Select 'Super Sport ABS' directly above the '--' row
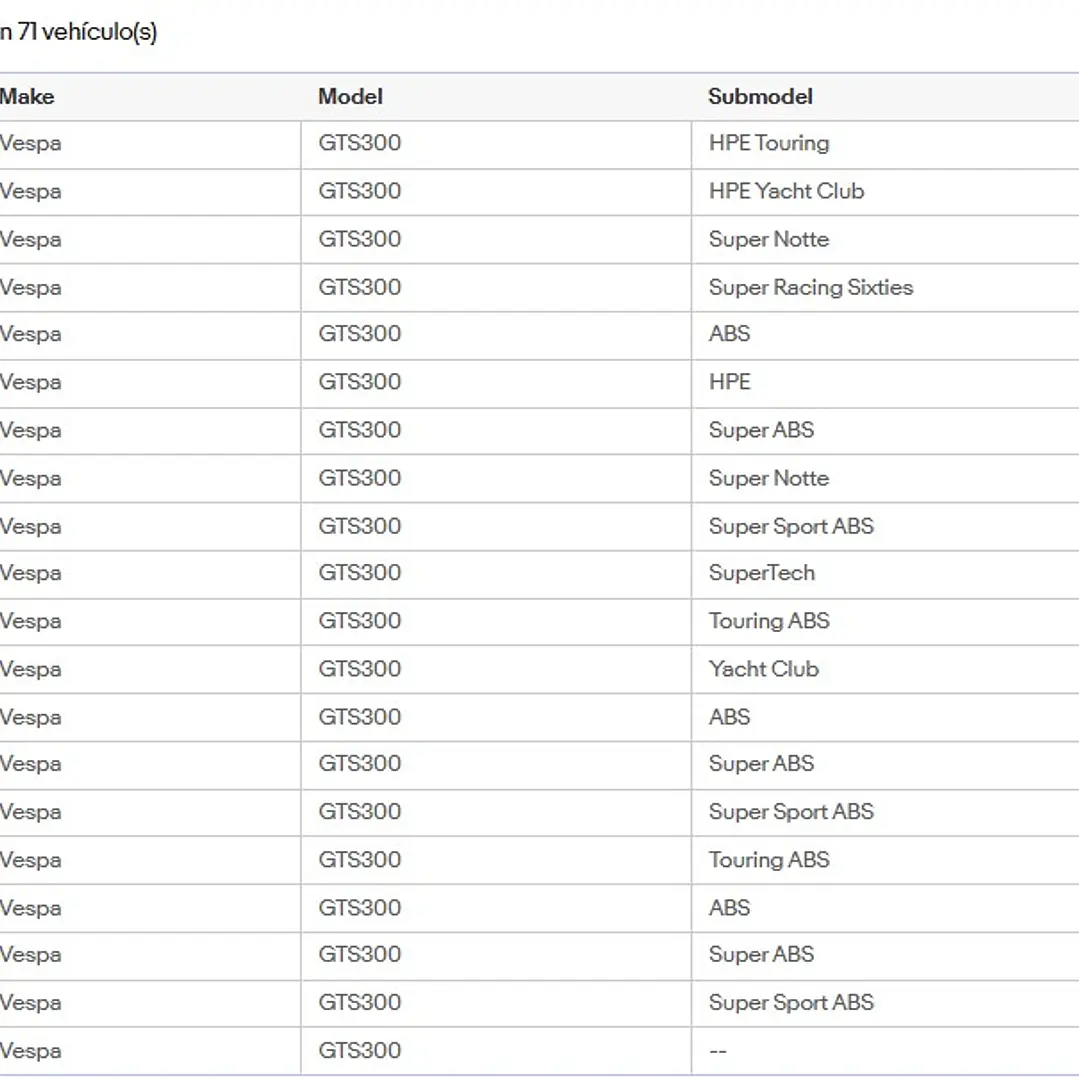Screen dimensions: 1079x1079 click(791, 1003)
